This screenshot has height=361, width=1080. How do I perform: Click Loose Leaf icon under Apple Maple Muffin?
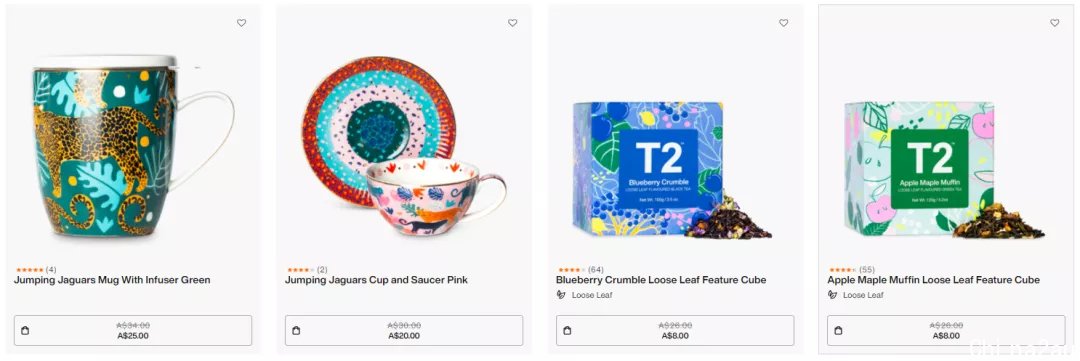coord(832,295)
